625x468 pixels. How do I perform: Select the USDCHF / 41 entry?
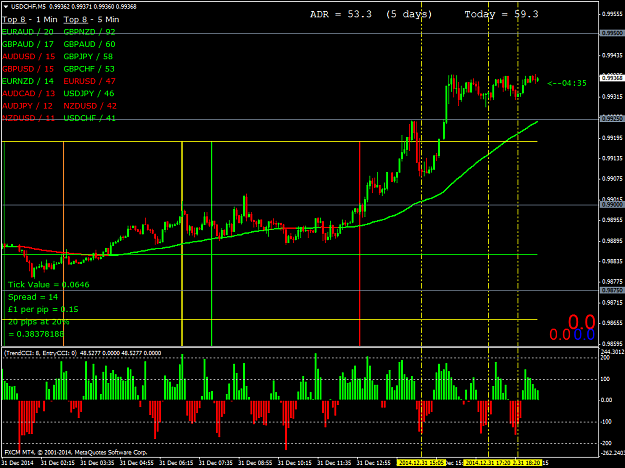(x=89, y=118)
